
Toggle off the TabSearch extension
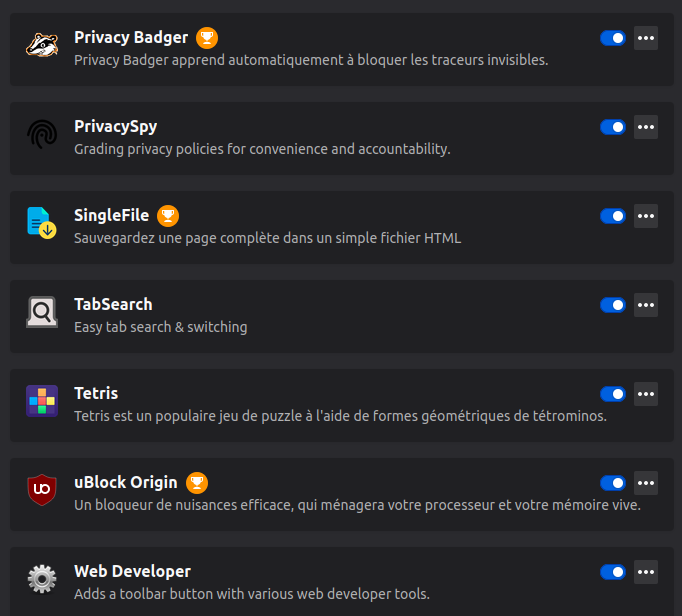(612, 305)
